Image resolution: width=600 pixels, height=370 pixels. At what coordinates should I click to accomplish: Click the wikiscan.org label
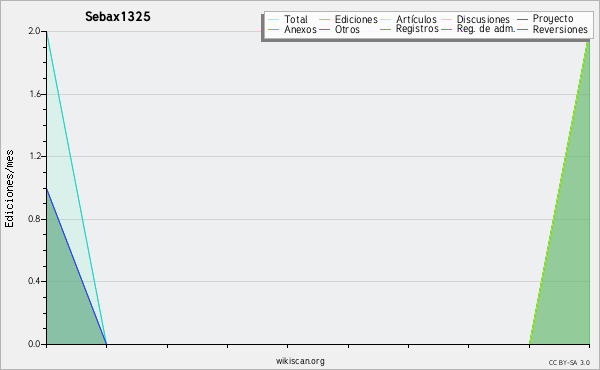tap(300, 361)
